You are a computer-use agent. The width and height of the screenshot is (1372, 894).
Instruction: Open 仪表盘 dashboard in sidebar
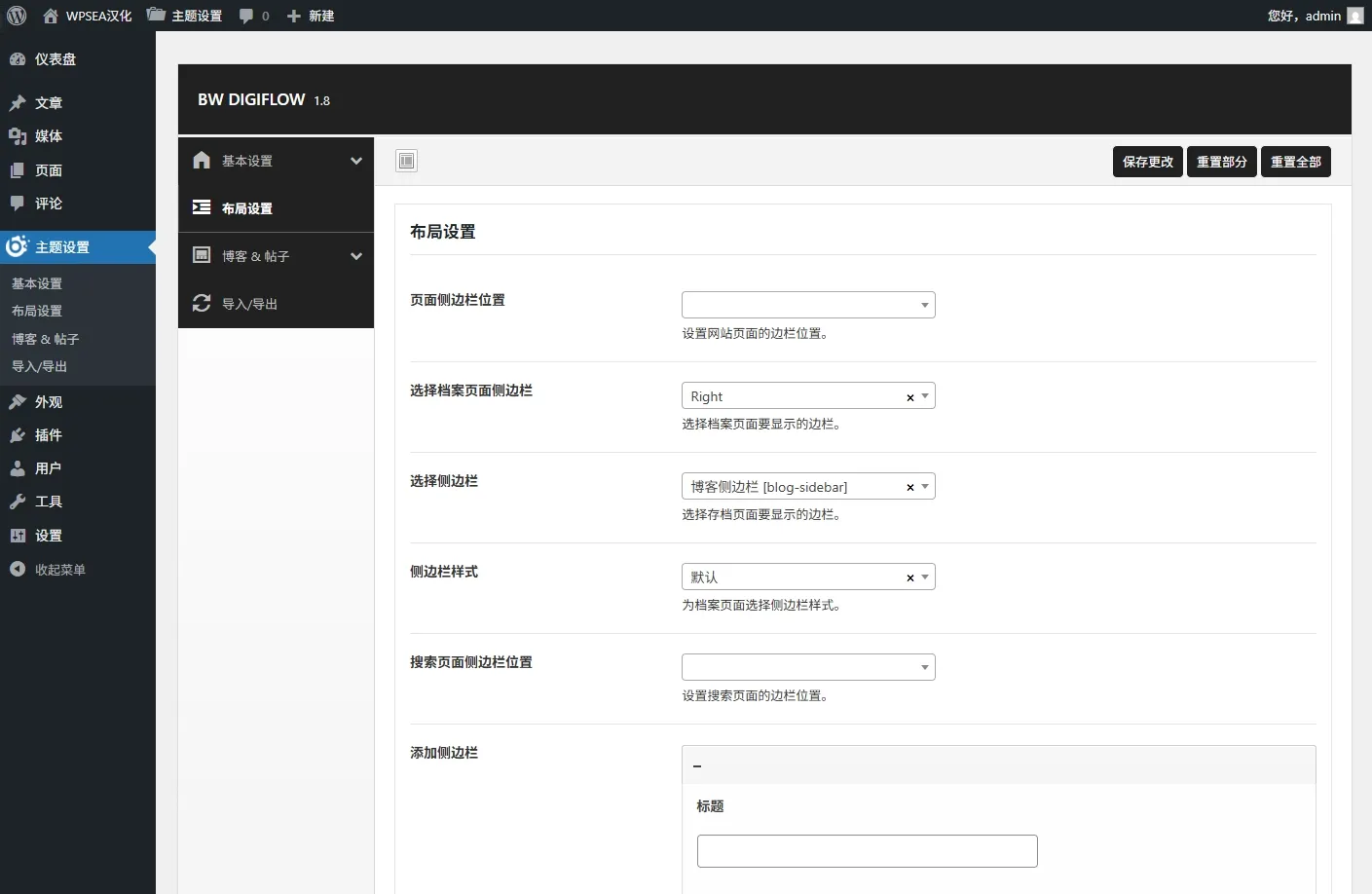coord(55,59)
